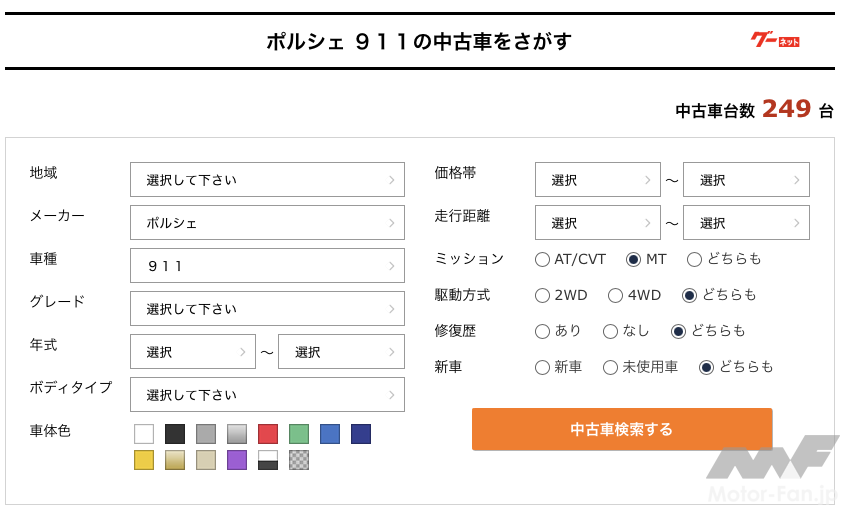Open the minimum 価格帯 price dropdown

597,180
